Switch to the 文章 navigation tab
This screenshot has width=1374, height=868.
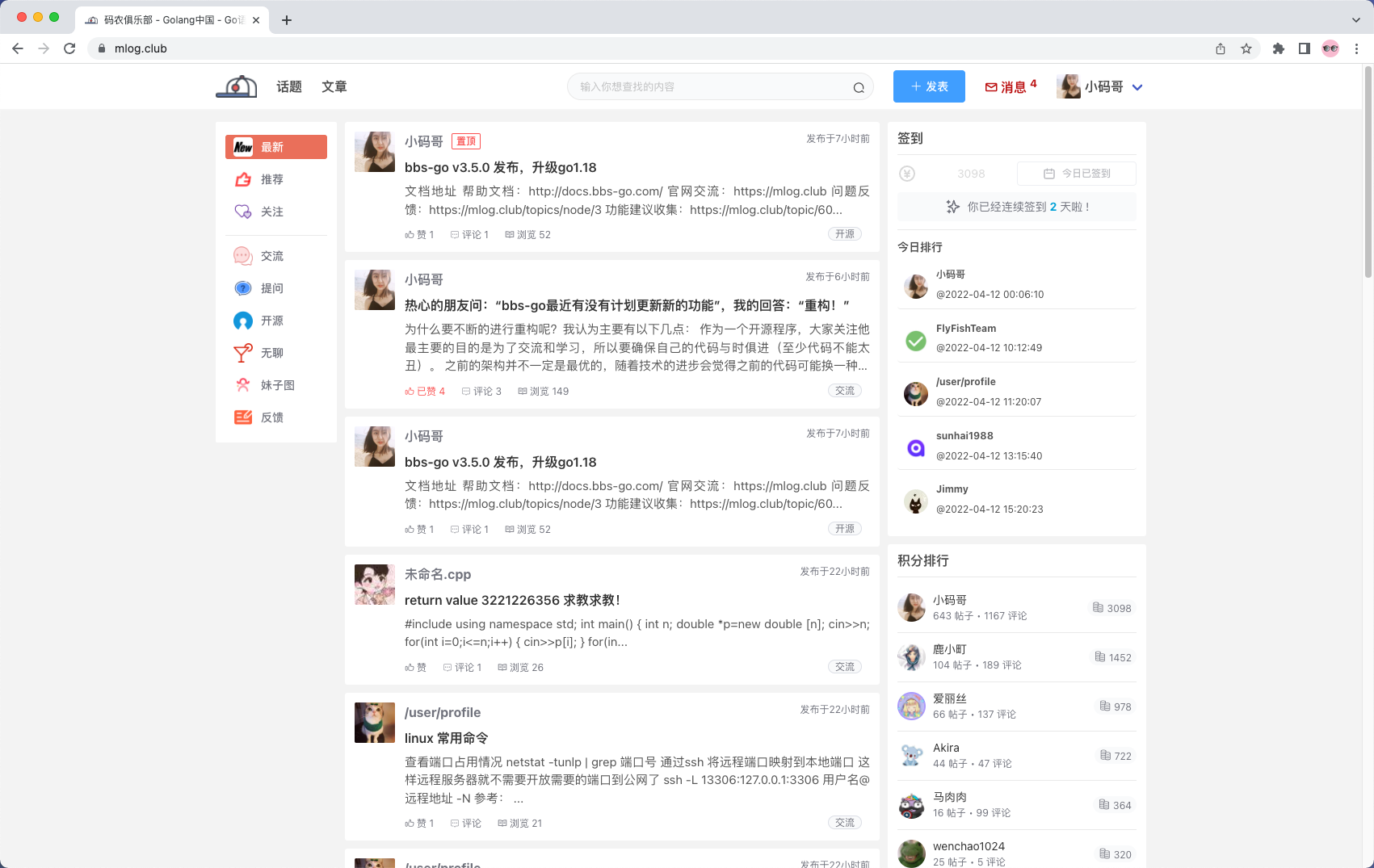click(334, 86)
